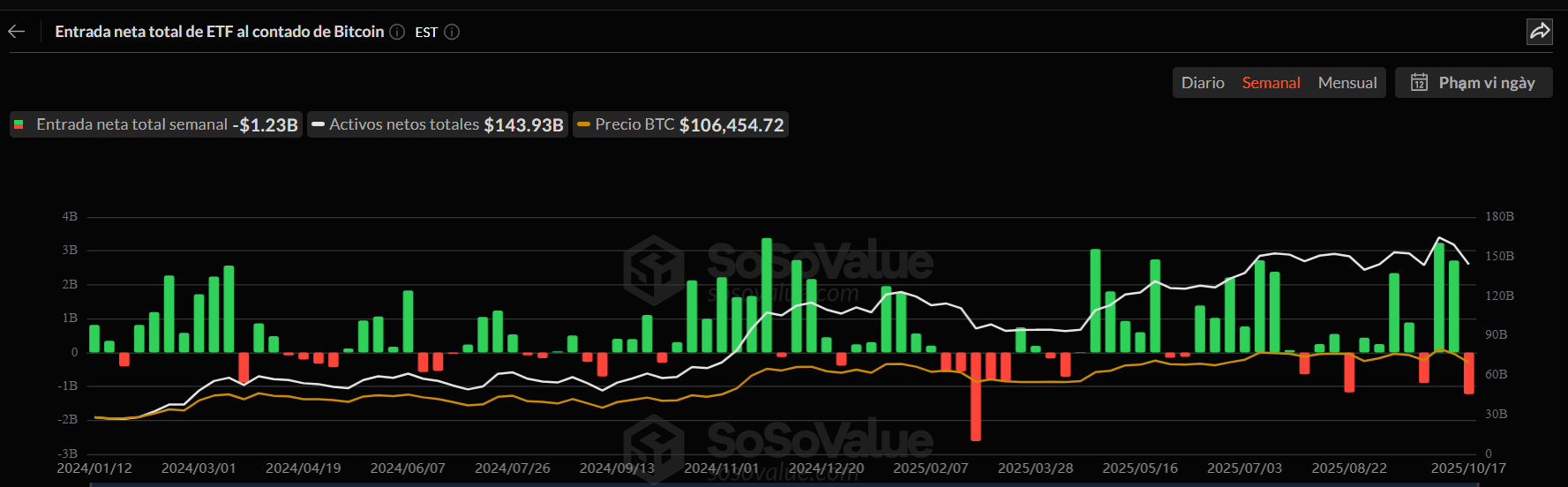Click the first green bar at 2024/01/12
The image size is (1568, 487).
[x=94, y=339]
